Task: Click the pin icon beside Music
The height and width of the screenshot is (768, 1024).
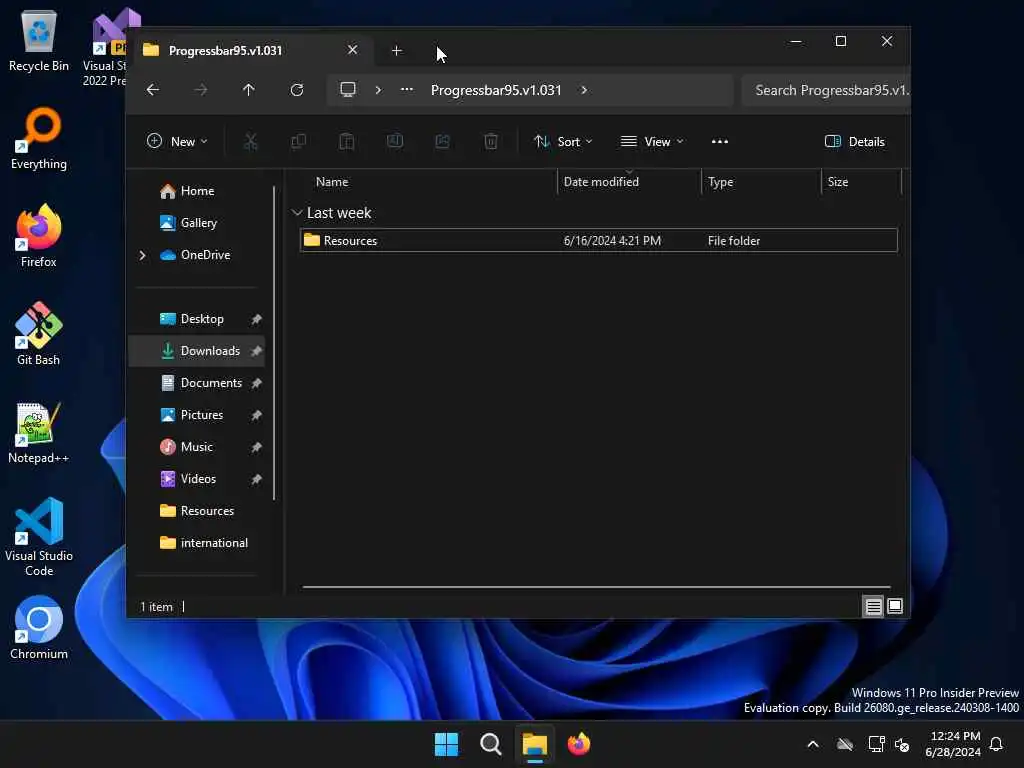Action: pyautogui.click(x=257, y=447)
